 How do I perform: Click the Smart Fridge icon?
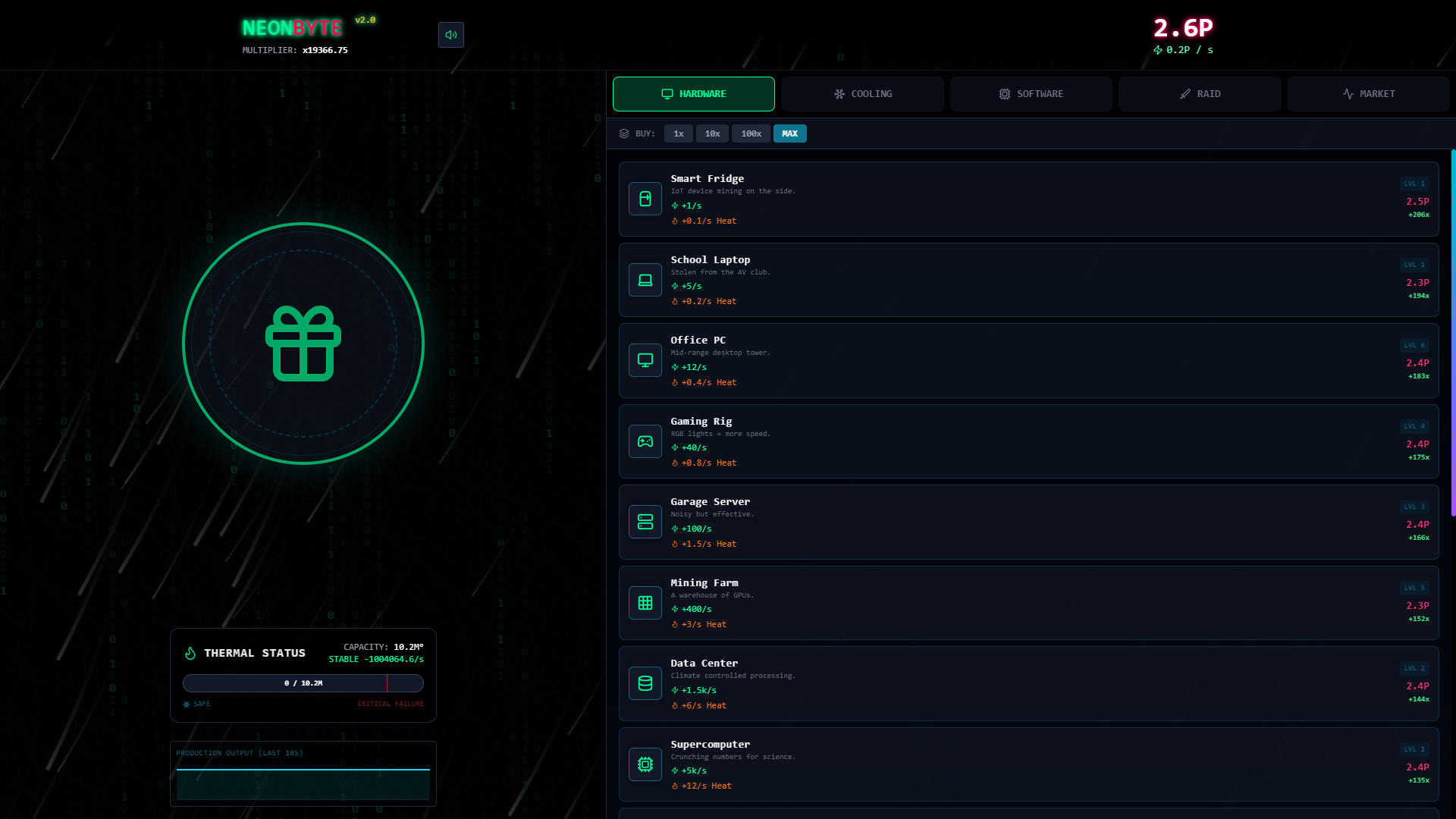(x=645, y=199)
